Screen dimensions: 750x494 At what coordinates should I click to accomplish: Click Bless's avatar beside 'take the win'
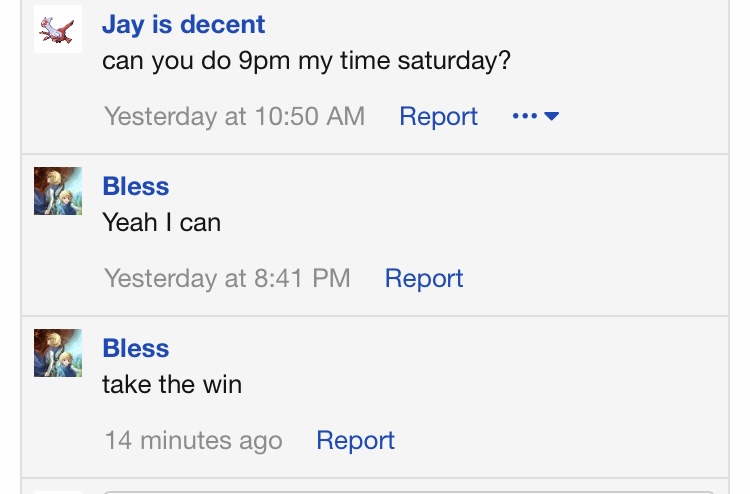(58, 353)
